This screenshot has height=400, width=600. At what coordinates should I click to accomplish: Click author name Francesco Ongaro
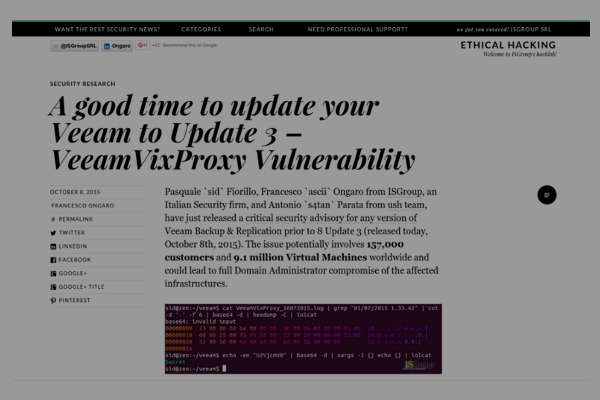81,203
